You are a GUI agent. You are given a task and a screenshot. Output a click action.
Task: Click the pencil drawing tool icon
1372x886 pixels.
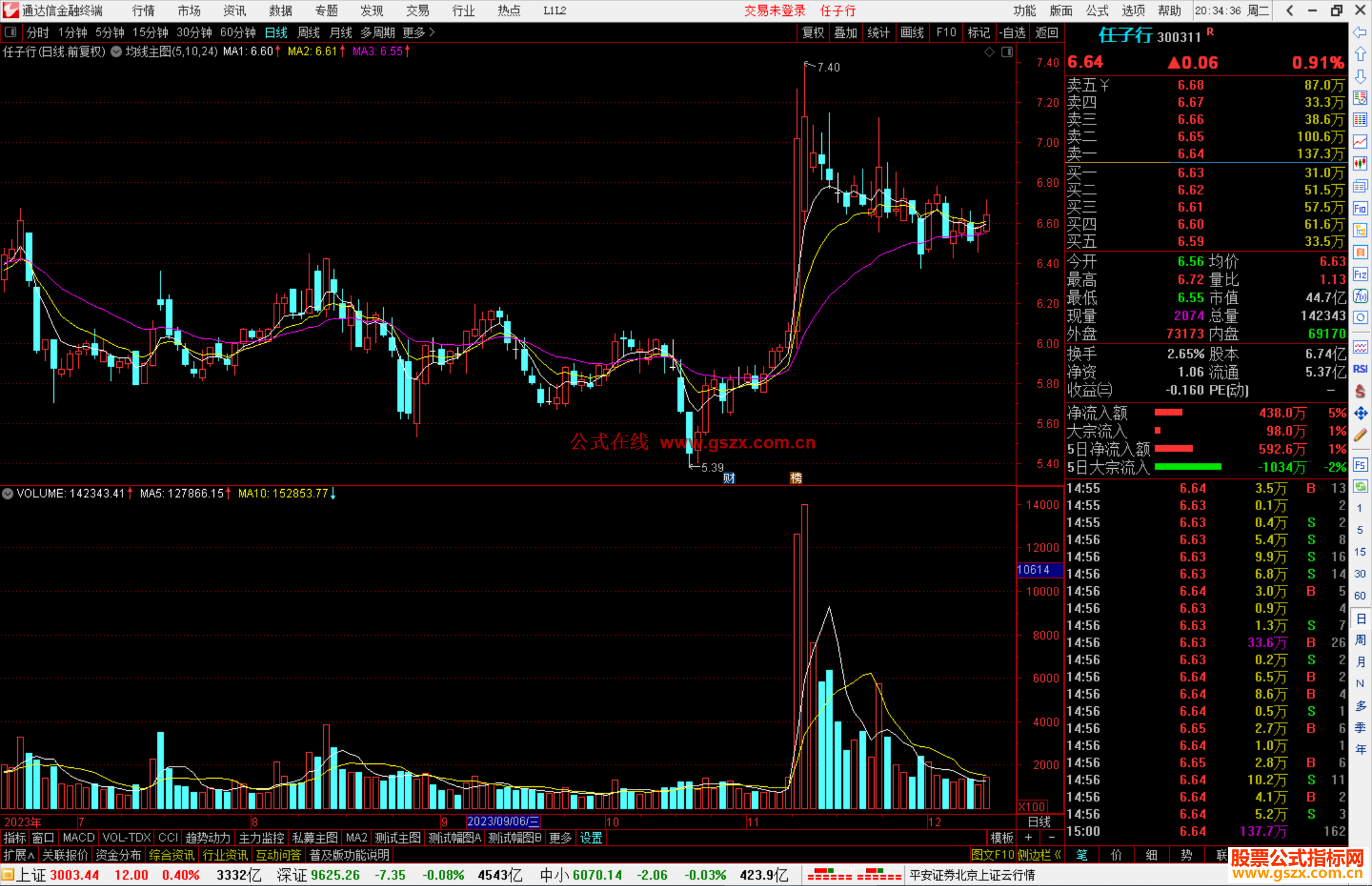(x=1360, y=435)
